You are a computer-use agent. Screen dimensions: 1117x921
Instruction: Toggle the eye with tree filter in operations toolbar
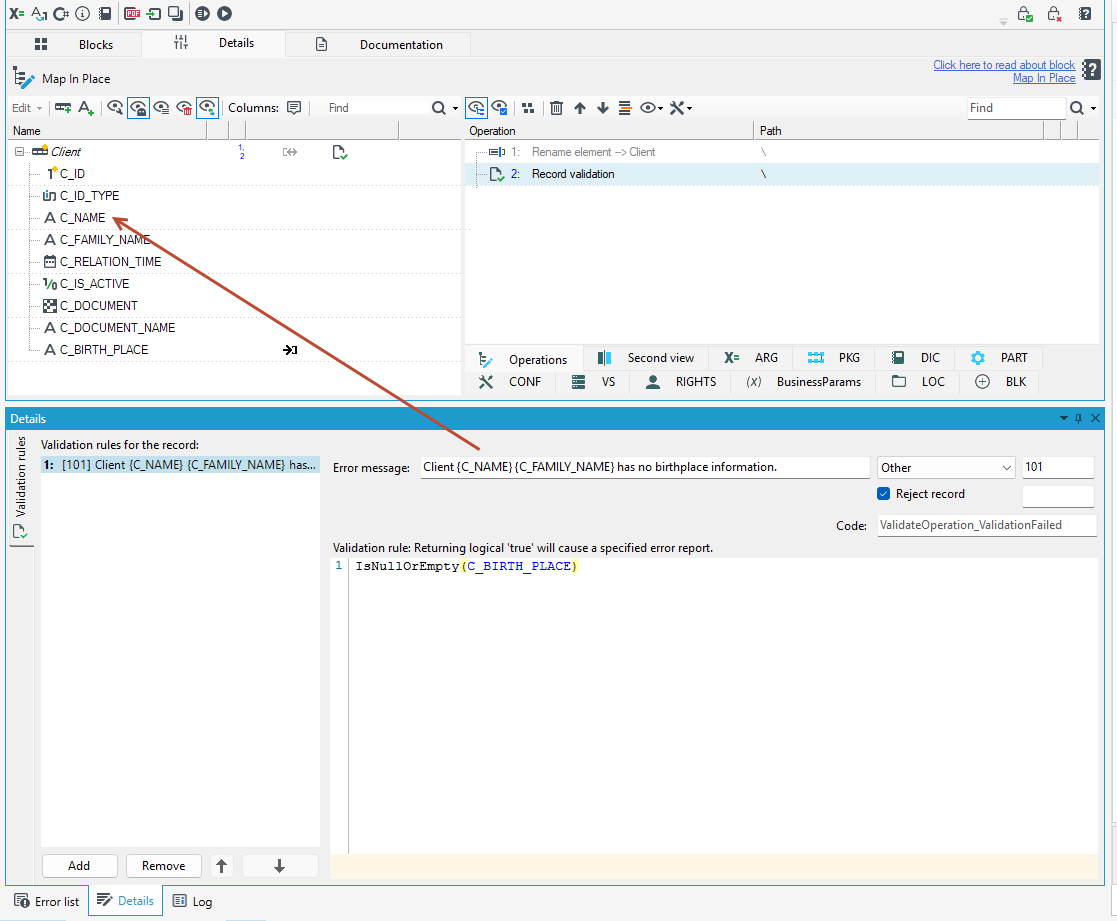point(476,108)
